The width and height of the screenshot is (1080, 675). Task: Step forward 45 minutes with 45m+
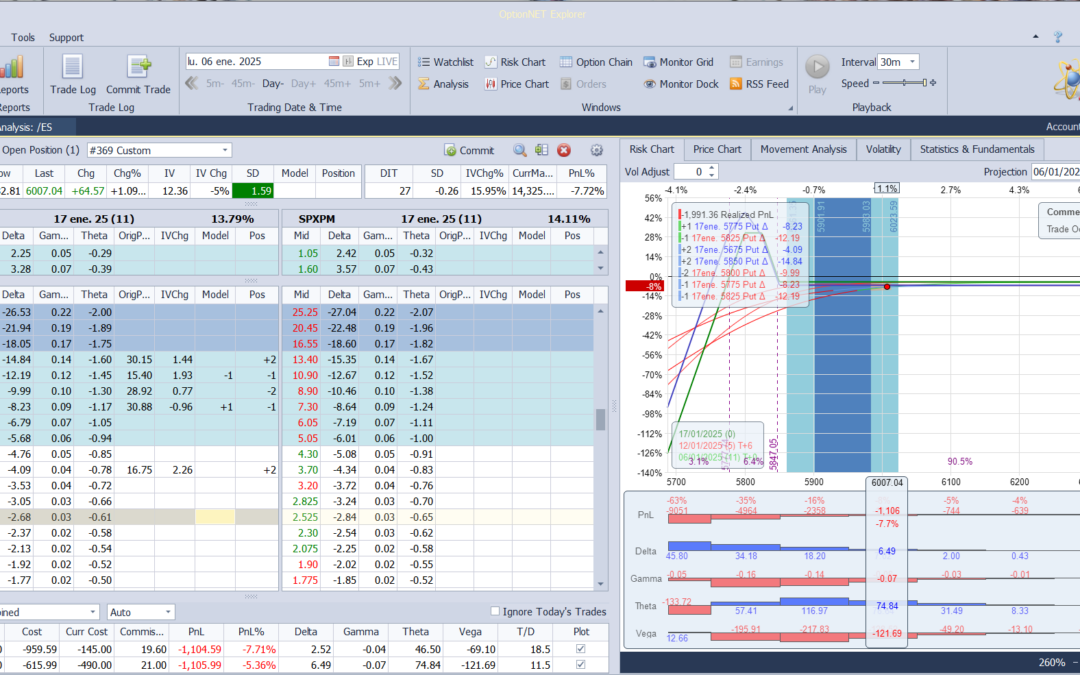pyautogui.click(x=338, y=83)
